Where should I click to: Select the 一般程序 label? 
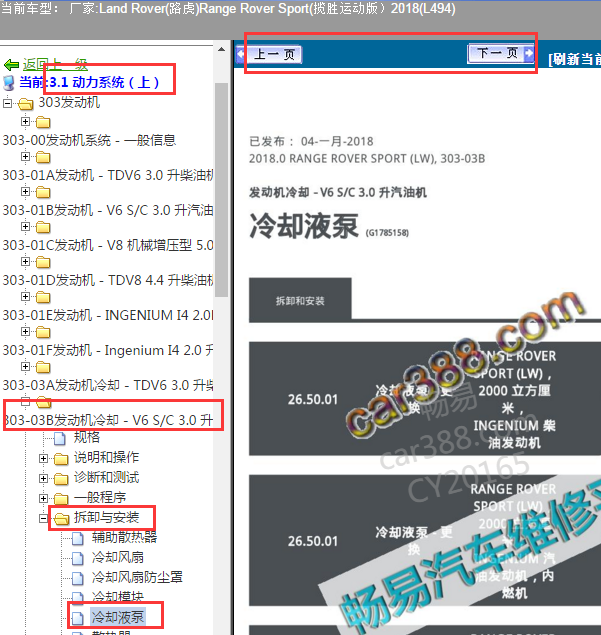pyautogui.click(x=100, y=497)
